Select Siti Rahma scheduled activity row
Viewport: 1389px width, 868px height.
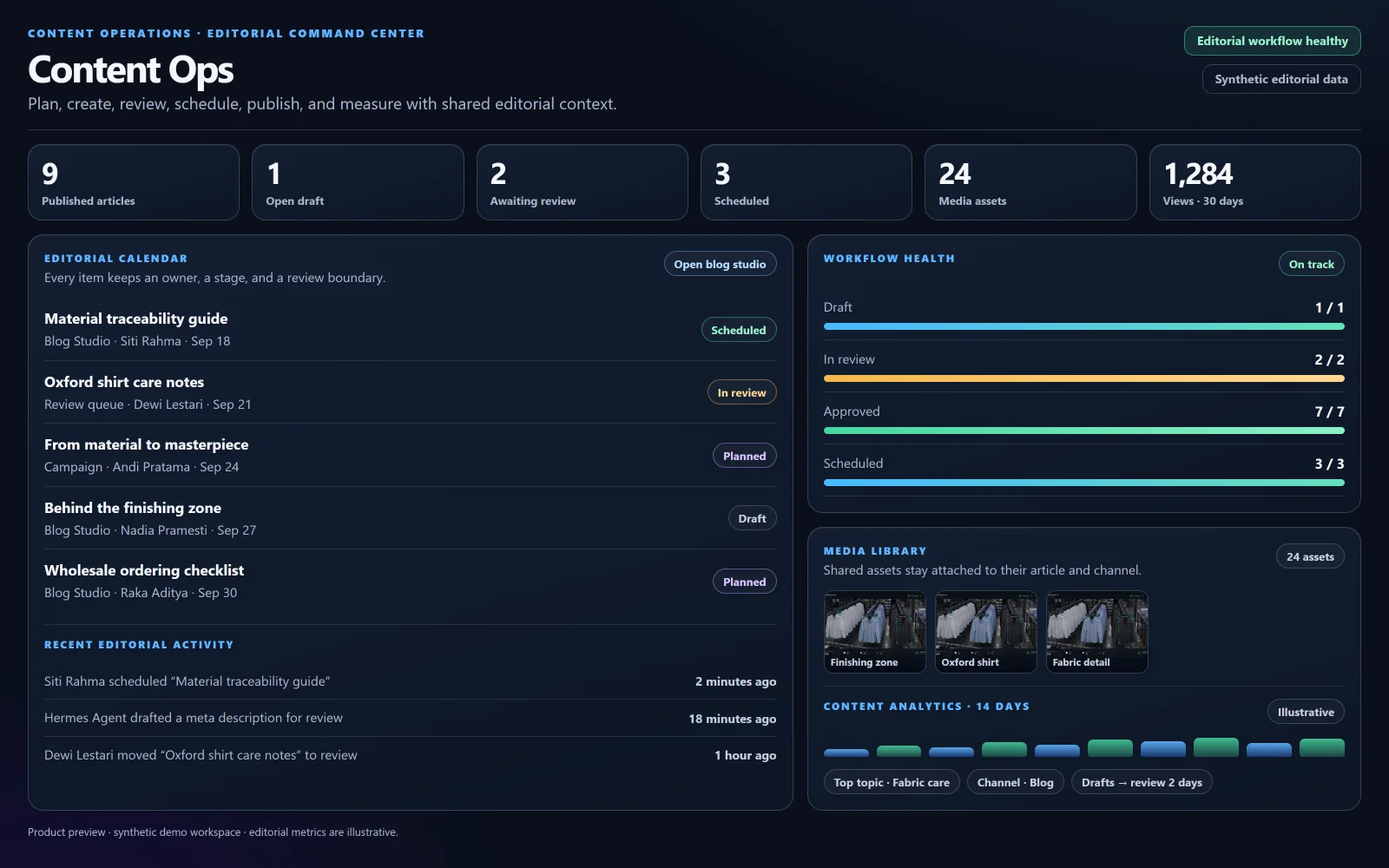410,681
